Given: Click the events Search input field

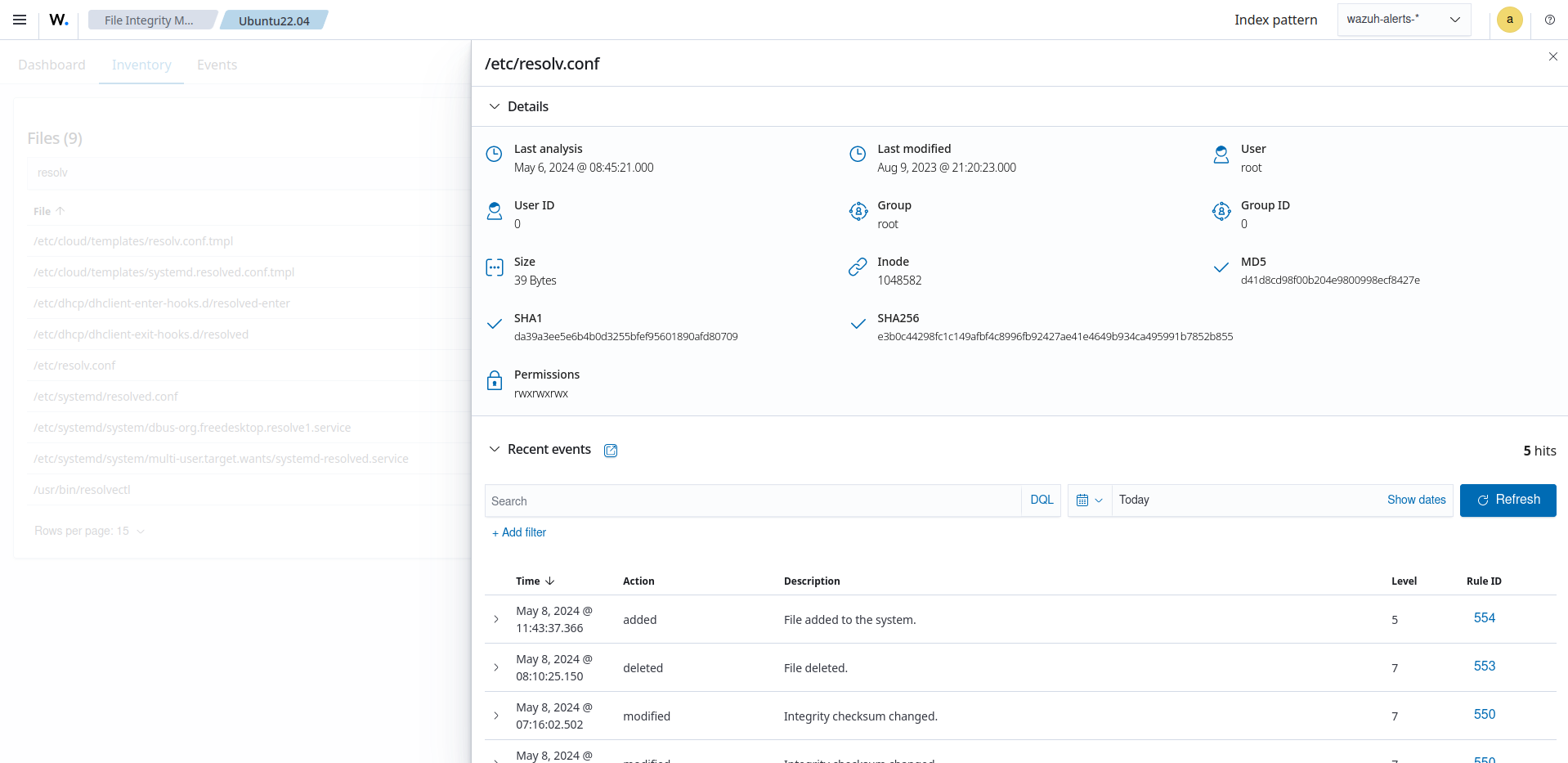Looking at the screenshot, I should coord(752,501).
